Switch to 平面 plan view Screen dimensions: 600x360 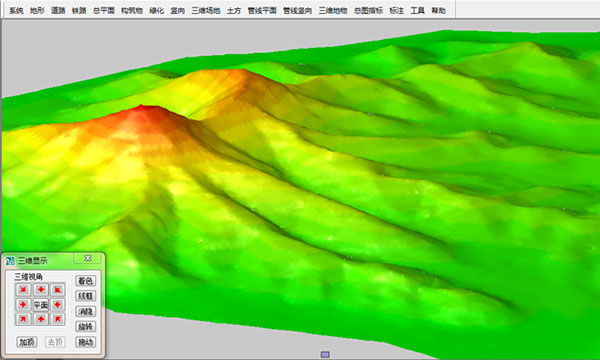[x=41, y=305]
